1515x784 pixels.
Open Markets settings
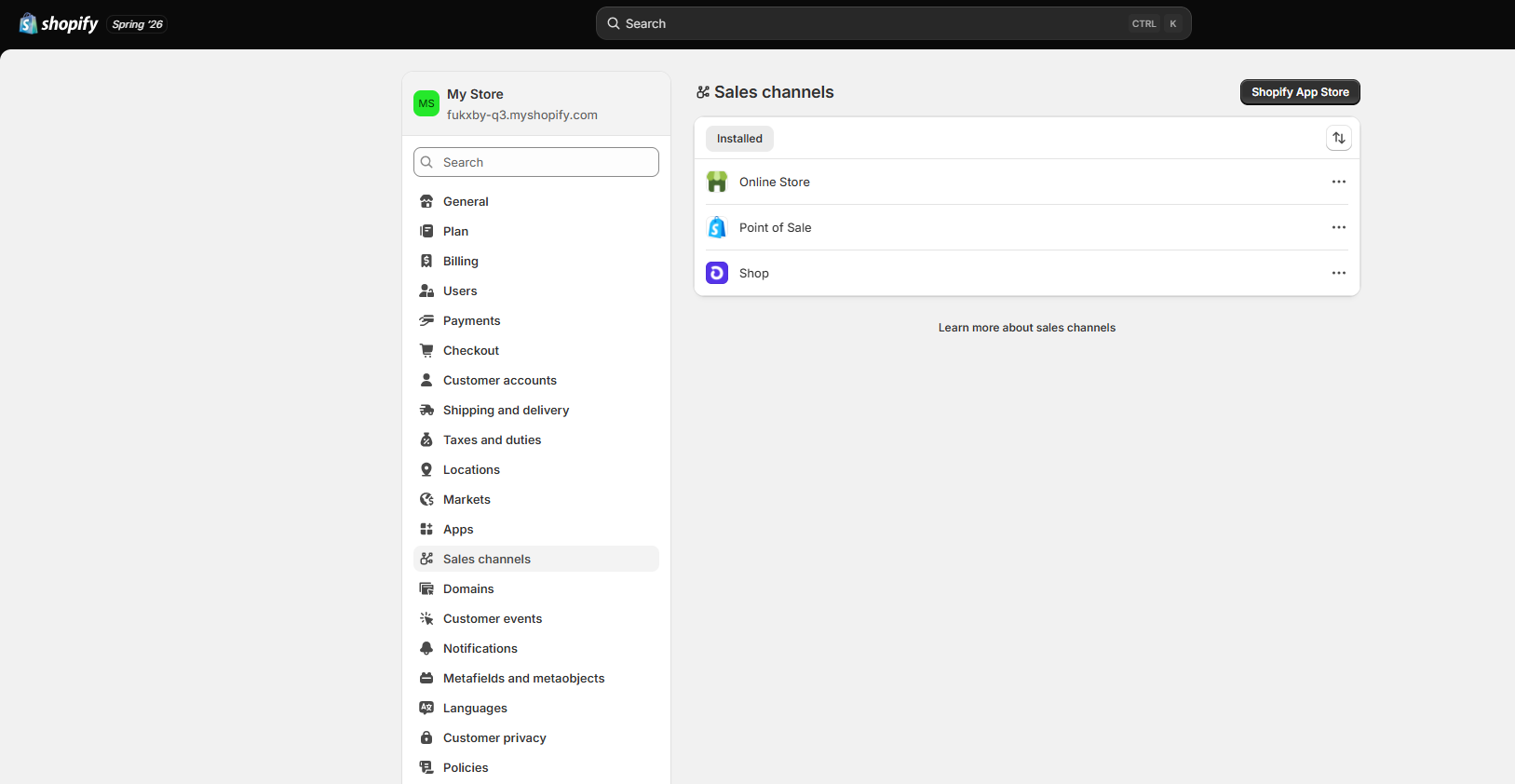coord(536,499)
